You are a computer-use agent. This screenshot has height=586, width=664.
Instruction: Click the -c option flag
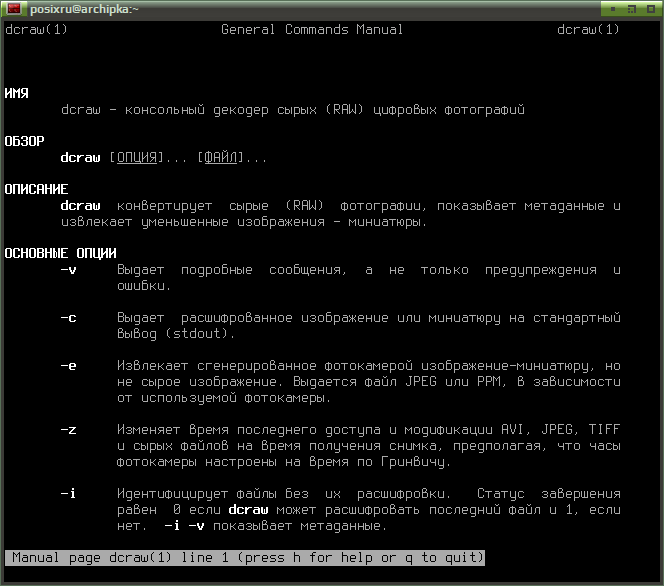[69, 318]
